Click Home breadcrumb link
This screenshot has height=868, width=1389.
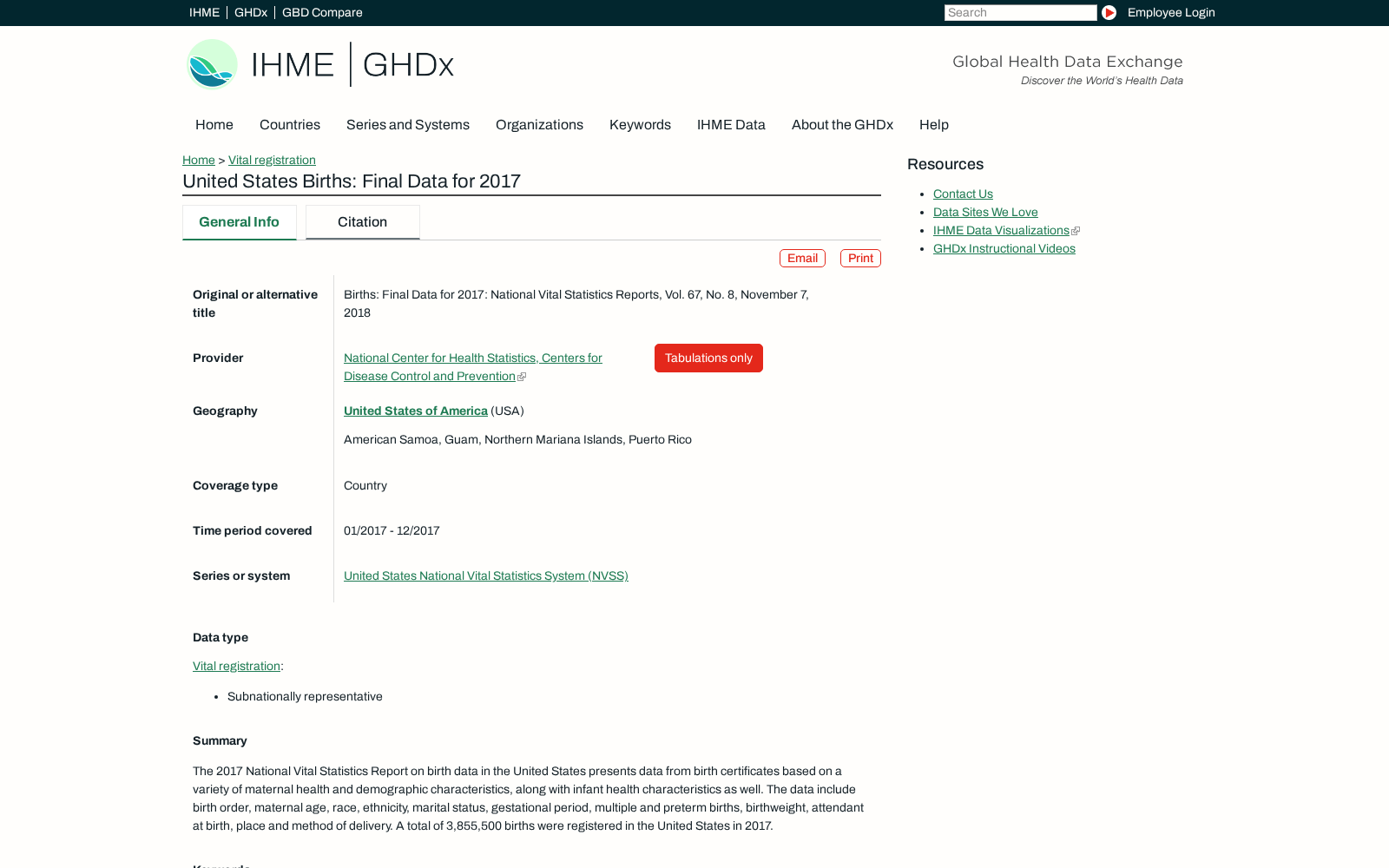(199, 160)
